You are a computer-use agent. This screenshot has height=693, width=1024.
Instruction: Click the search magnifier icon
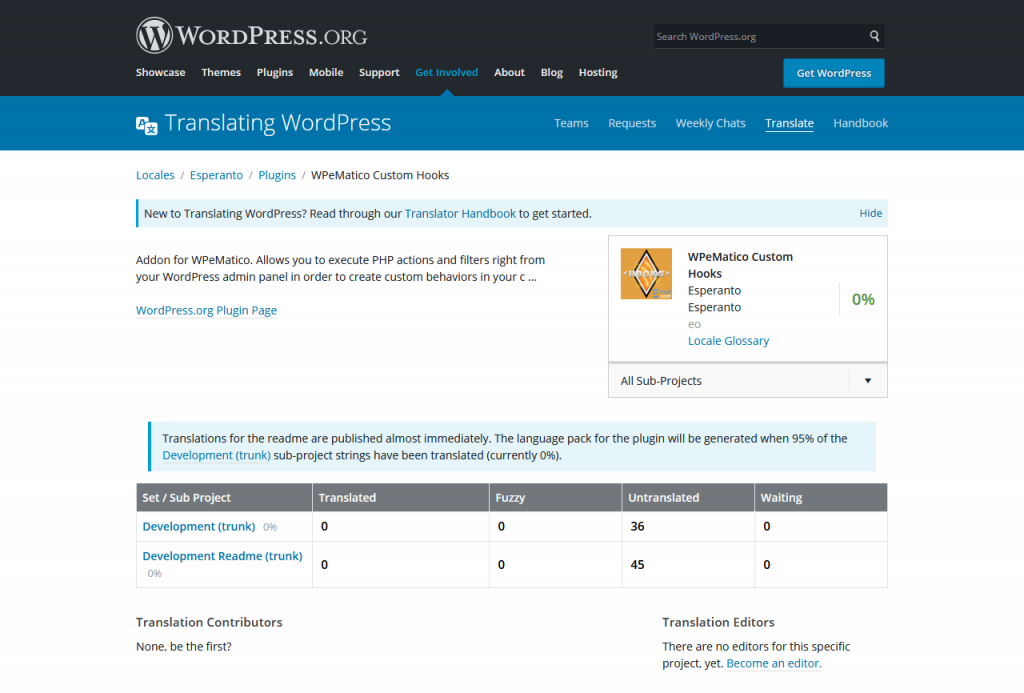(874, 36)
